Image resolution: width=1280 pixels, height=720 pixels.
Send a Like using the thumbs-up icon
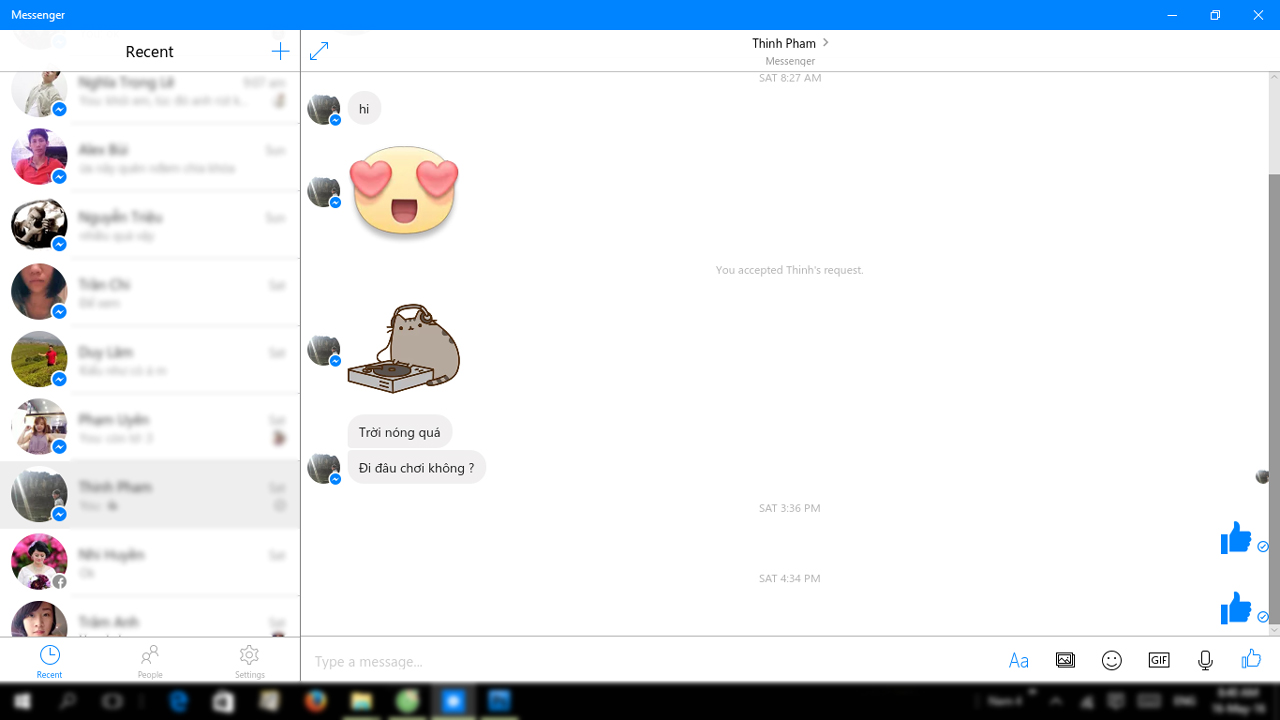point(1251,660)
